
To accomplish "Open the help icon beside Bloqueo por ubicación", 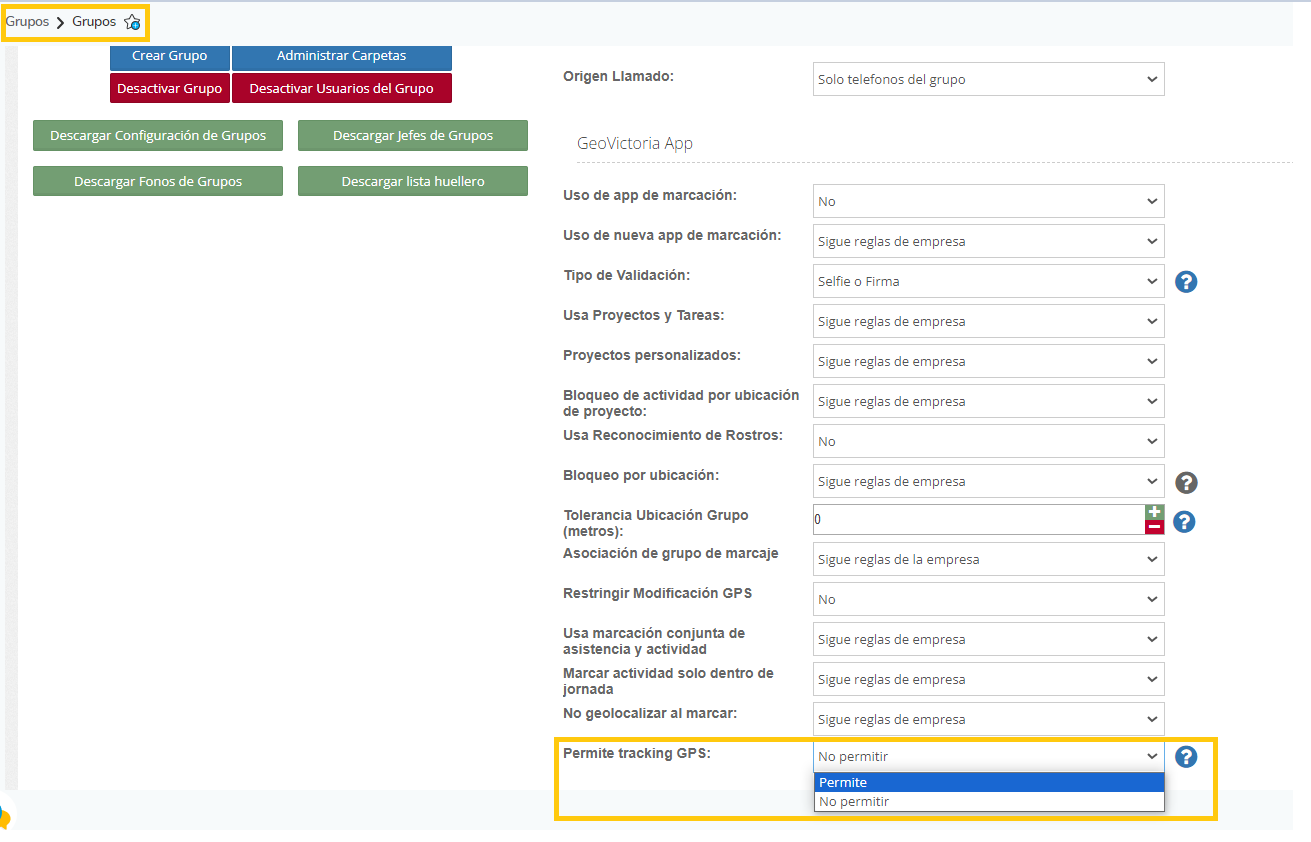I will coord(1185,483).
